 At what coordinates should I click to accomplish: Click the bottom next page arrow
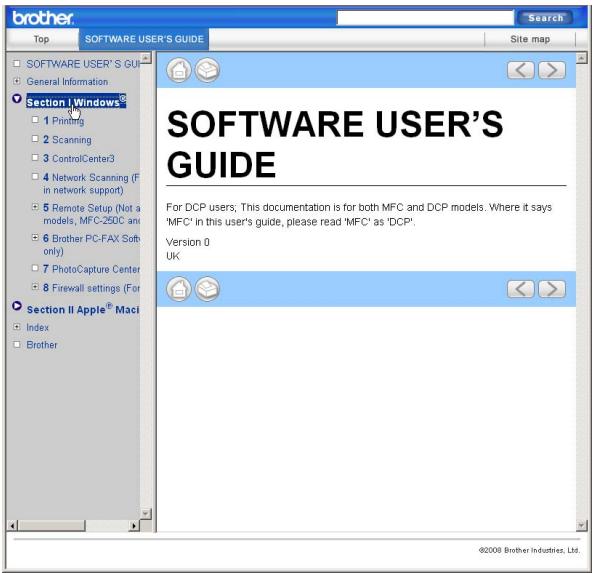(552, 289)
